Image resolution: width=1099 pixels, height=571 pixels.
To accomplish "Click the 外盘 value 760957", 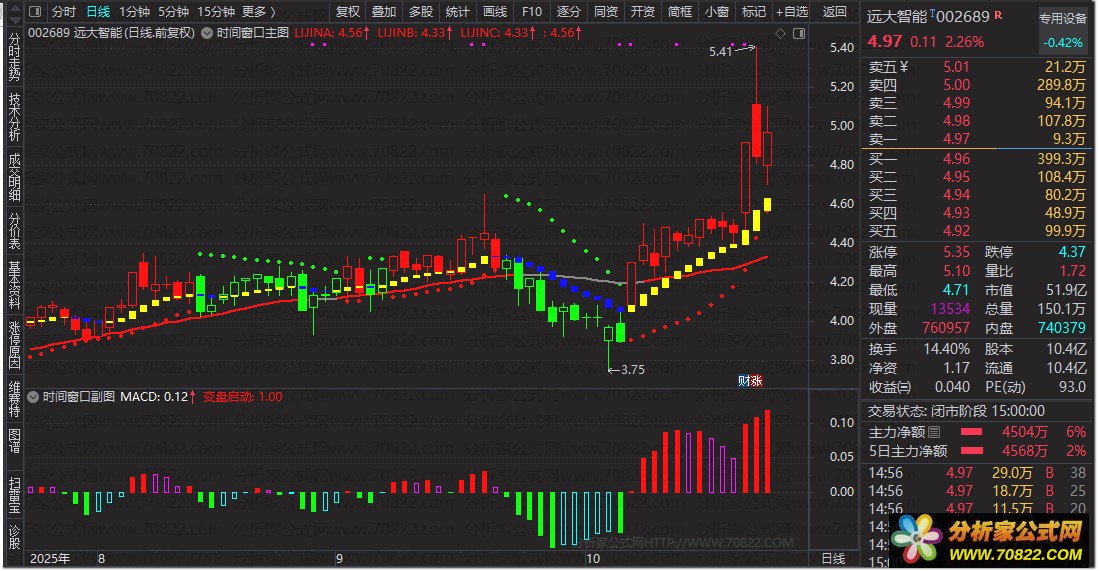I will (946, 328).
